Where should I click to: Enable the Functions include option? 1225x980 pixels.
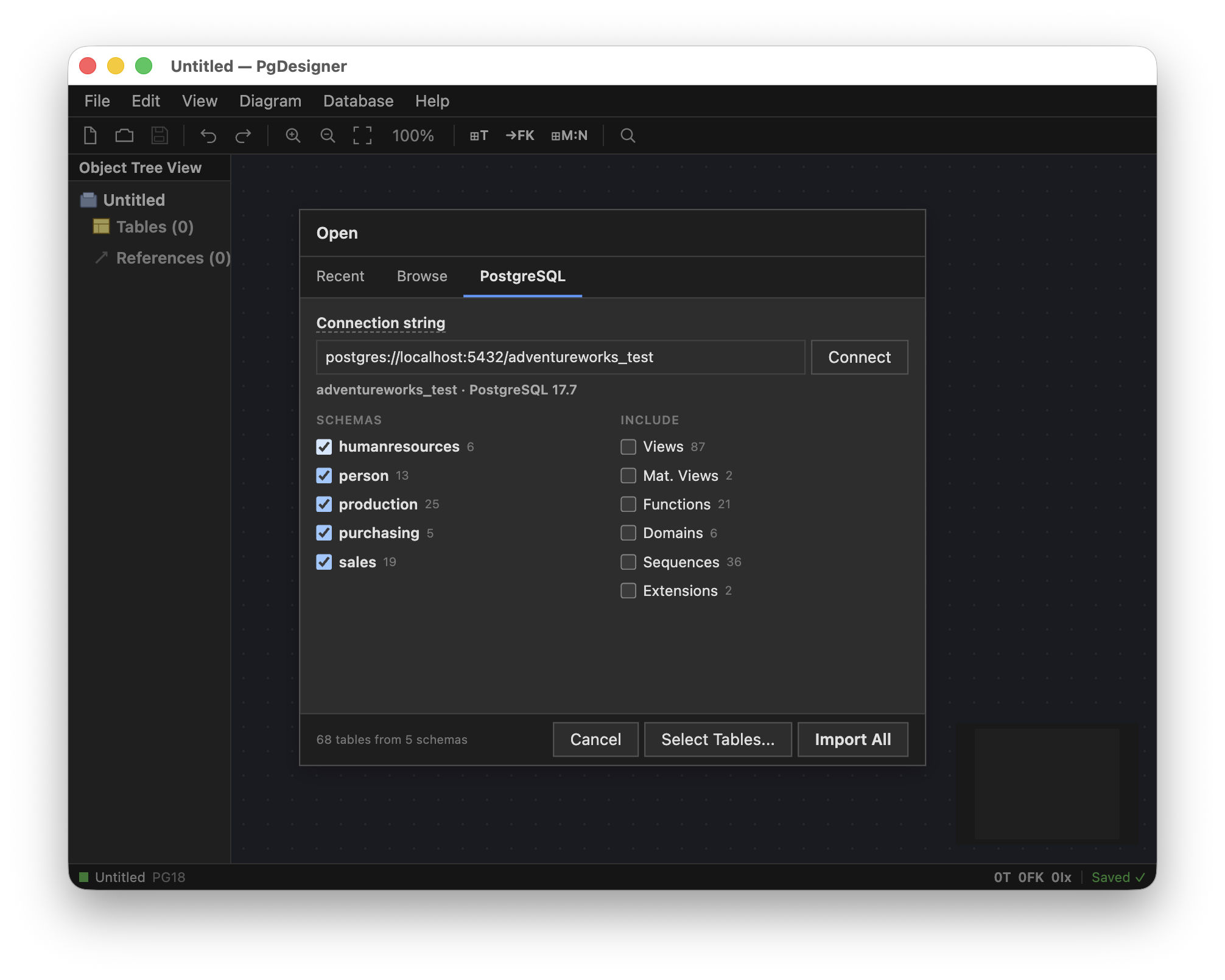click(628, 504)
